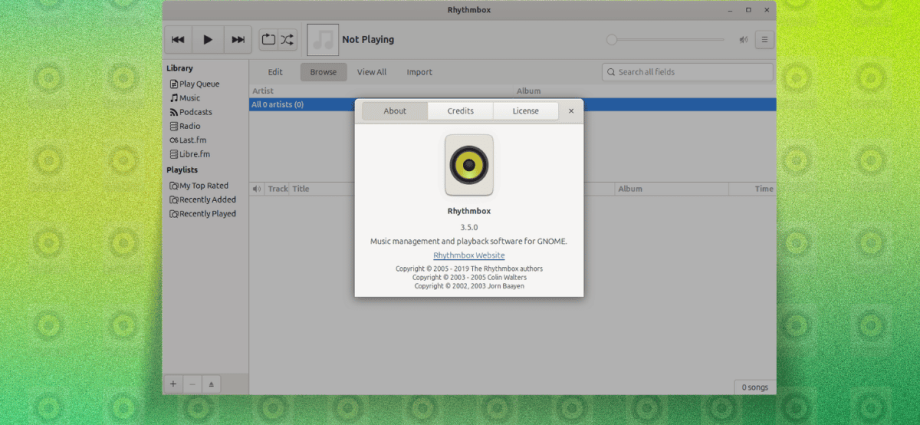Click the Previous track button
The image size is (920, 425).
coord(178,39)
